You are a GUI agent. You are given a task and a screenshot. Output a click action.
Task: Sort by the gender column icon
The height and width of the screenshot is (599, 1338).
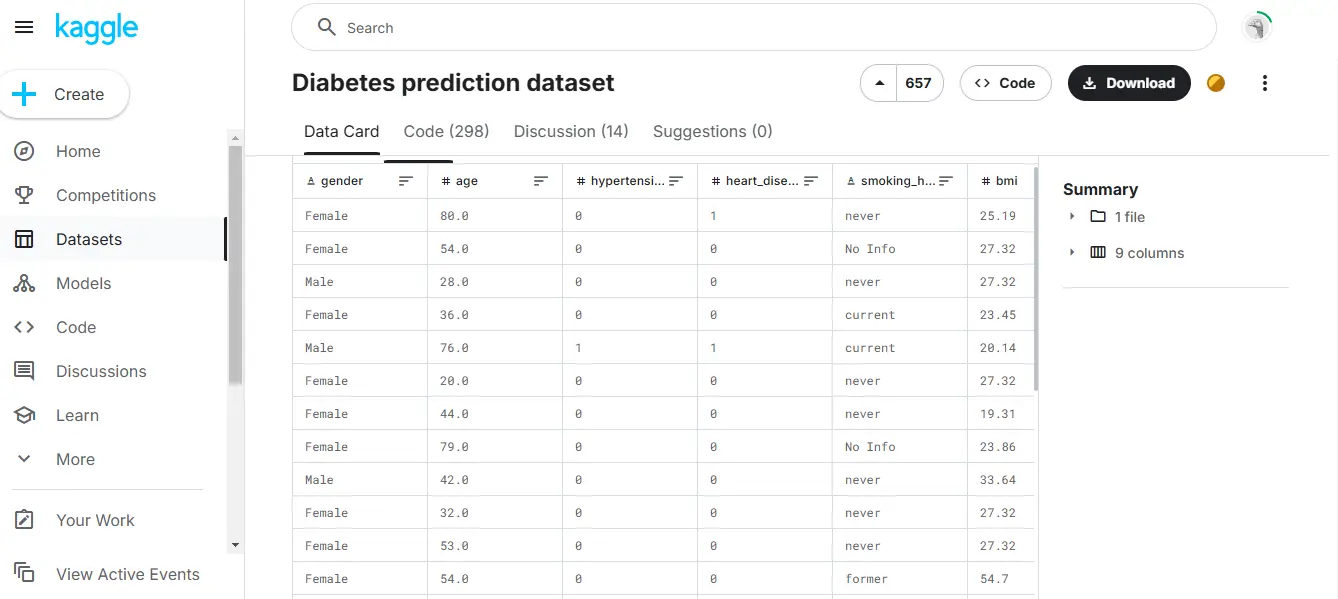coord(406,181)
